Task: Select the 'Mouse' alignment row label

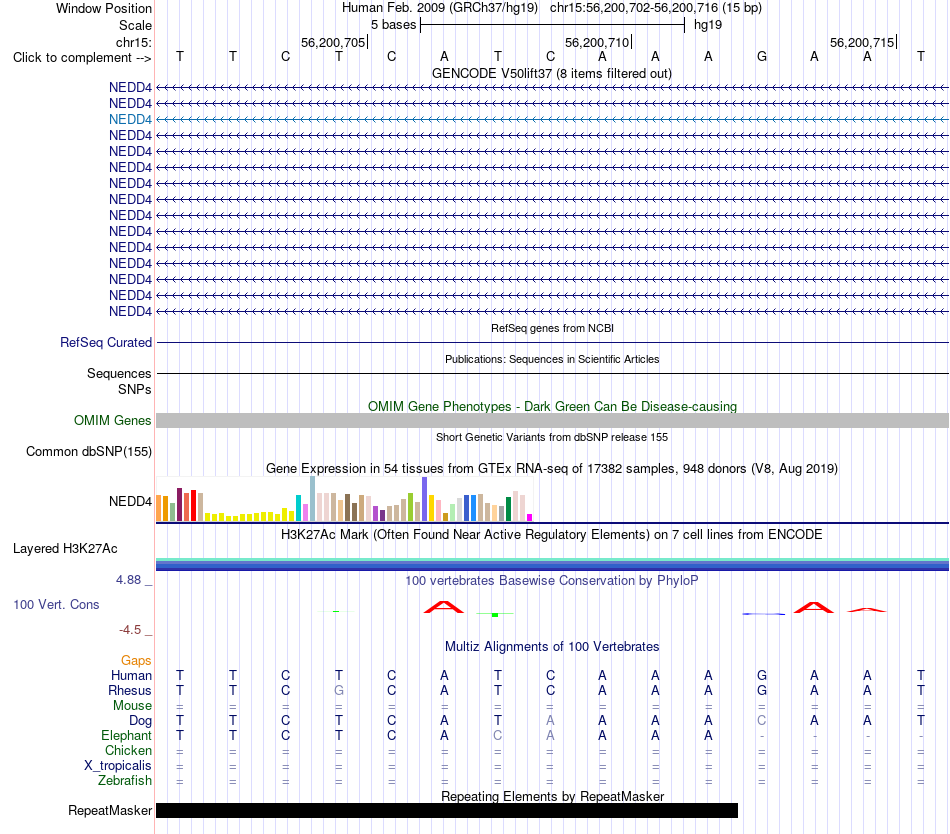Action: [x=132, y=706]
